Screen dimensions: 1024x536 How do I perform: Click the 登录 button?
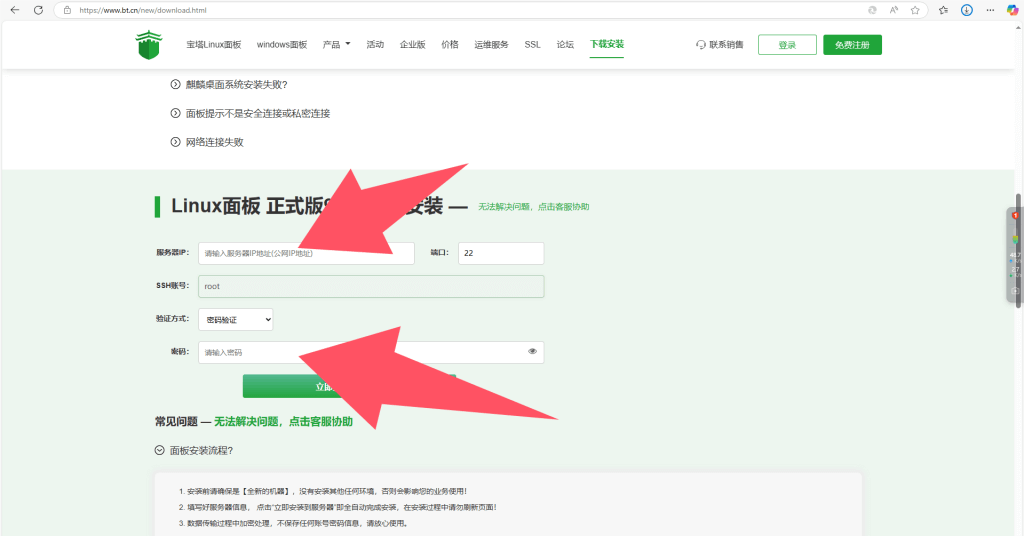click(787, 44)
